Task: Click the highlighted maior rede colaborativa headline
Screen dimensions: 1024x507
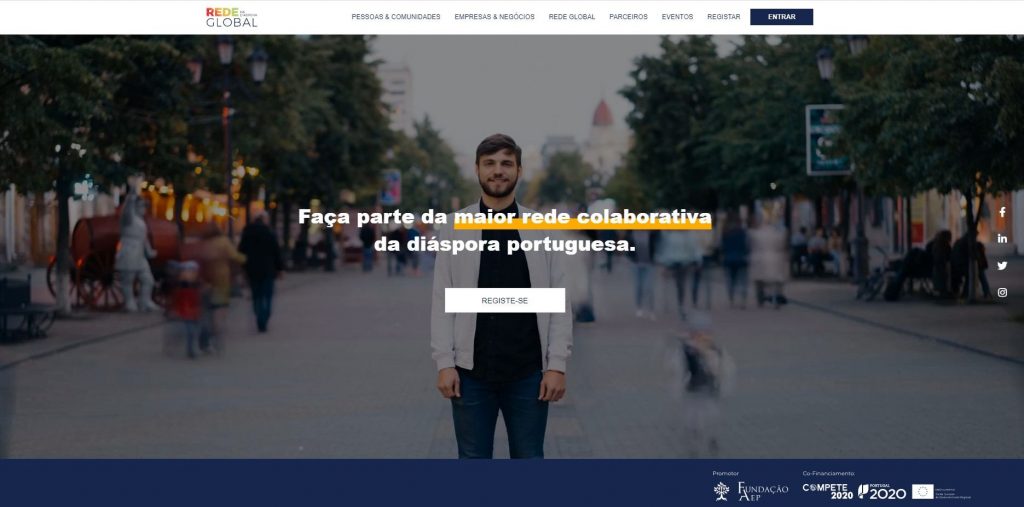Action: pos(583,217)
